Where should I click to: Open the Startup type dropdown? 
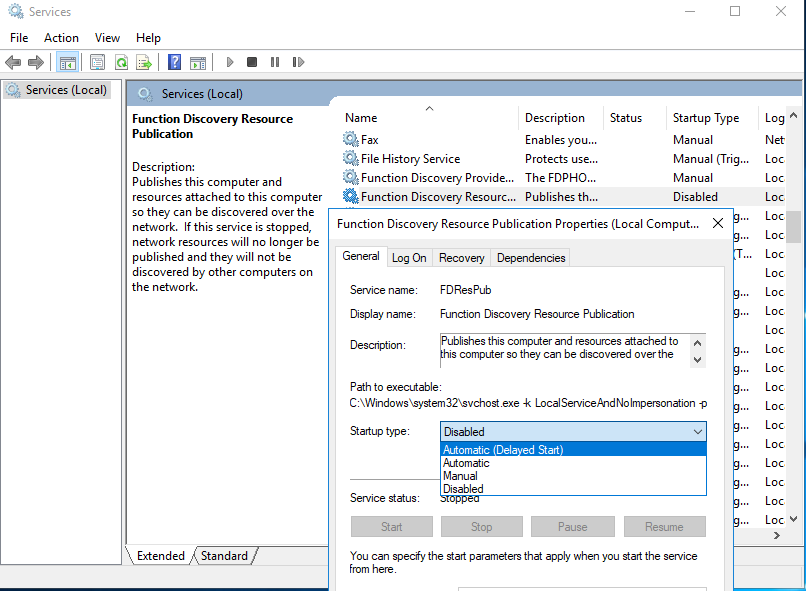[696, 431]
